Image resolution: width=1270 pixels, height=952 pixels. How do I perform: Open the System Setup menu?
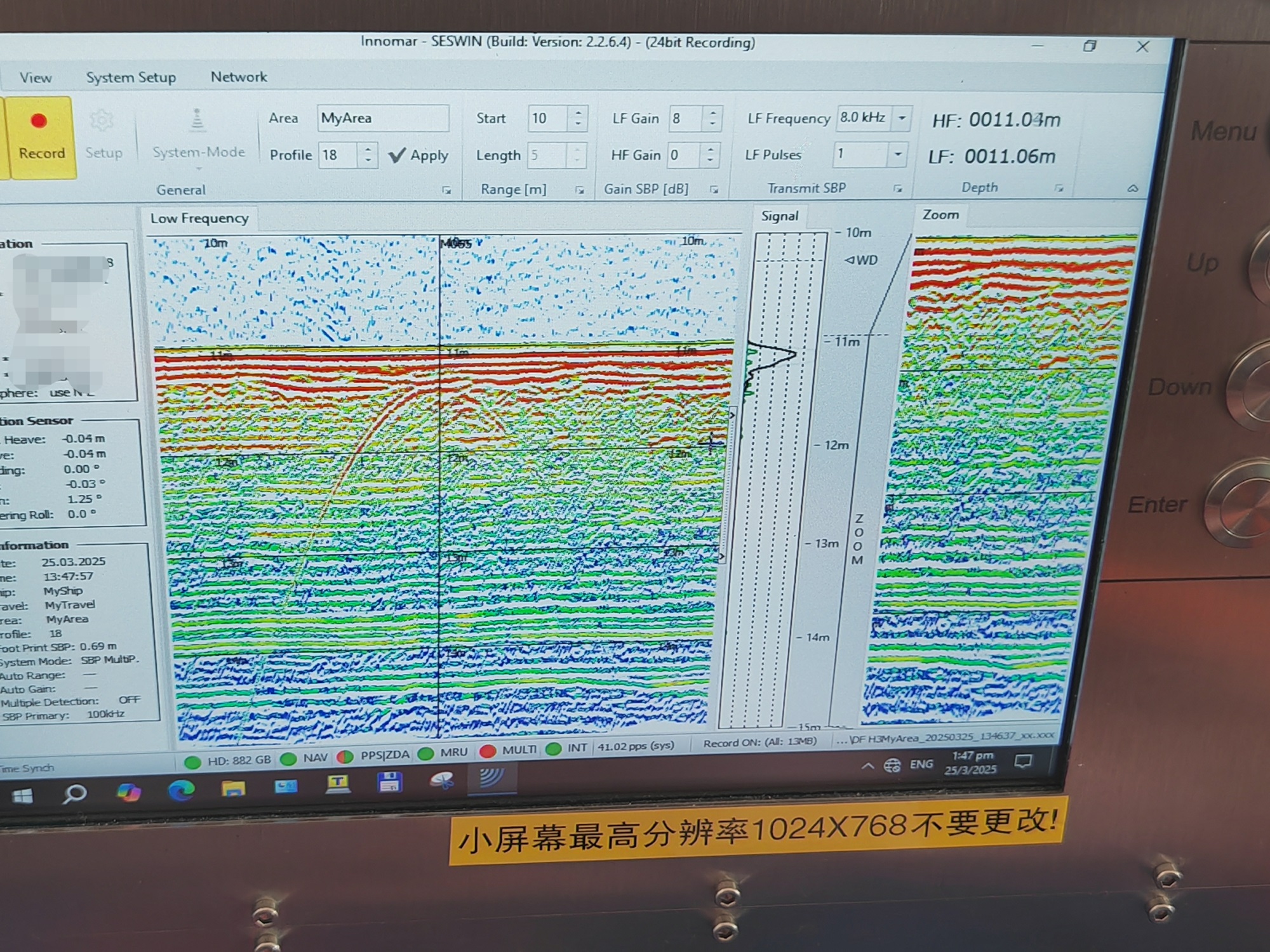131,77
